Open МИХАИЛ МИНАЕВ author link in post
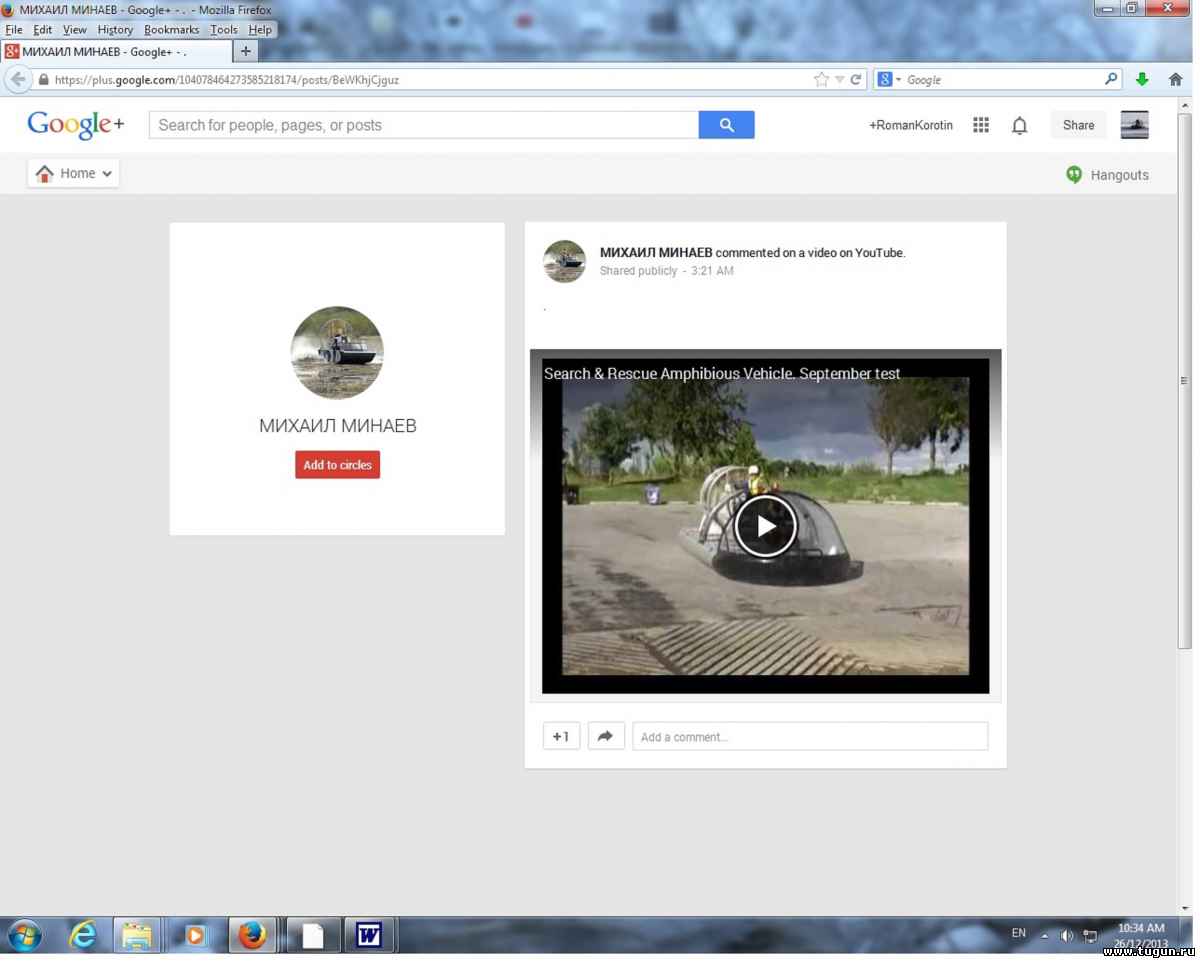The width and height of the screenshot is (1200, 961). tap(656, 253)
